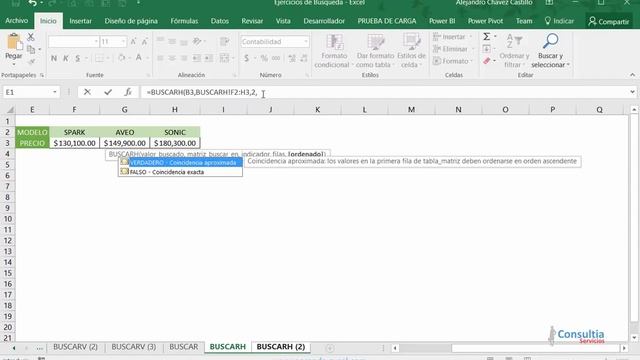Click the increase decimals icon
640x360 pixels.
click(292, 58)
